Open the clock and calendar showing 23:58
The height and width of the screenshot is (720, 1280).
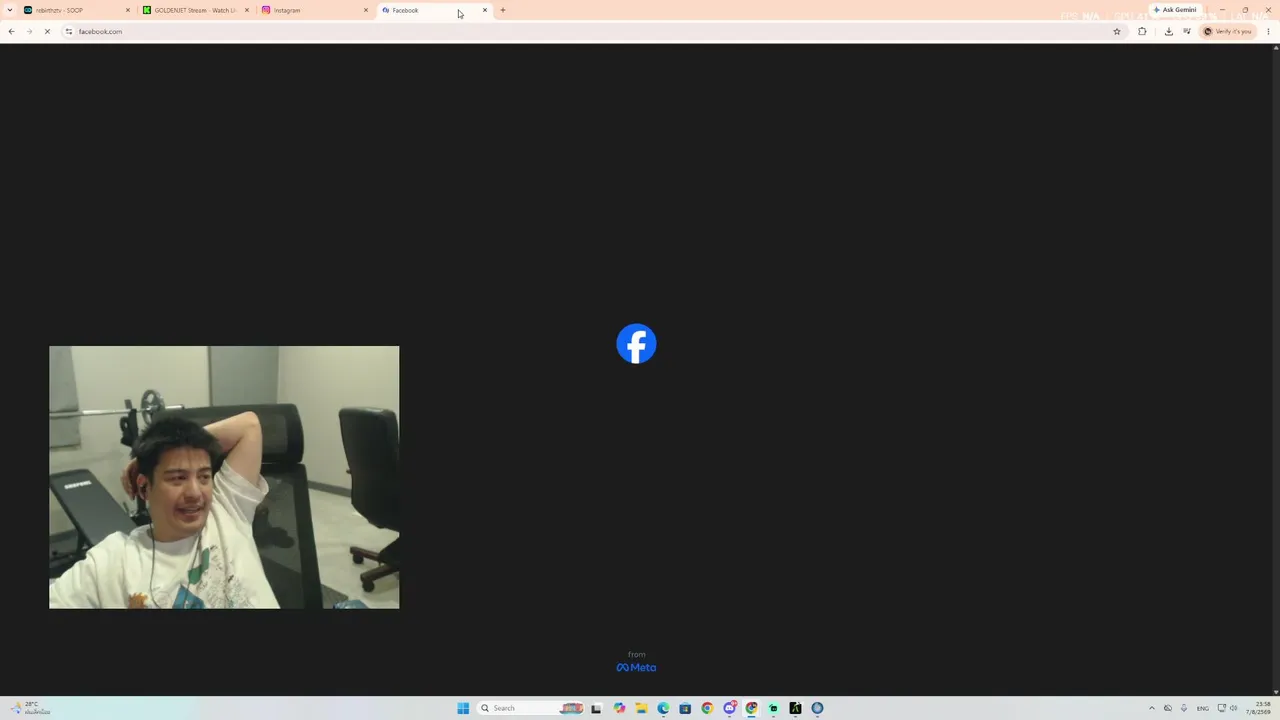point(1258,708)
